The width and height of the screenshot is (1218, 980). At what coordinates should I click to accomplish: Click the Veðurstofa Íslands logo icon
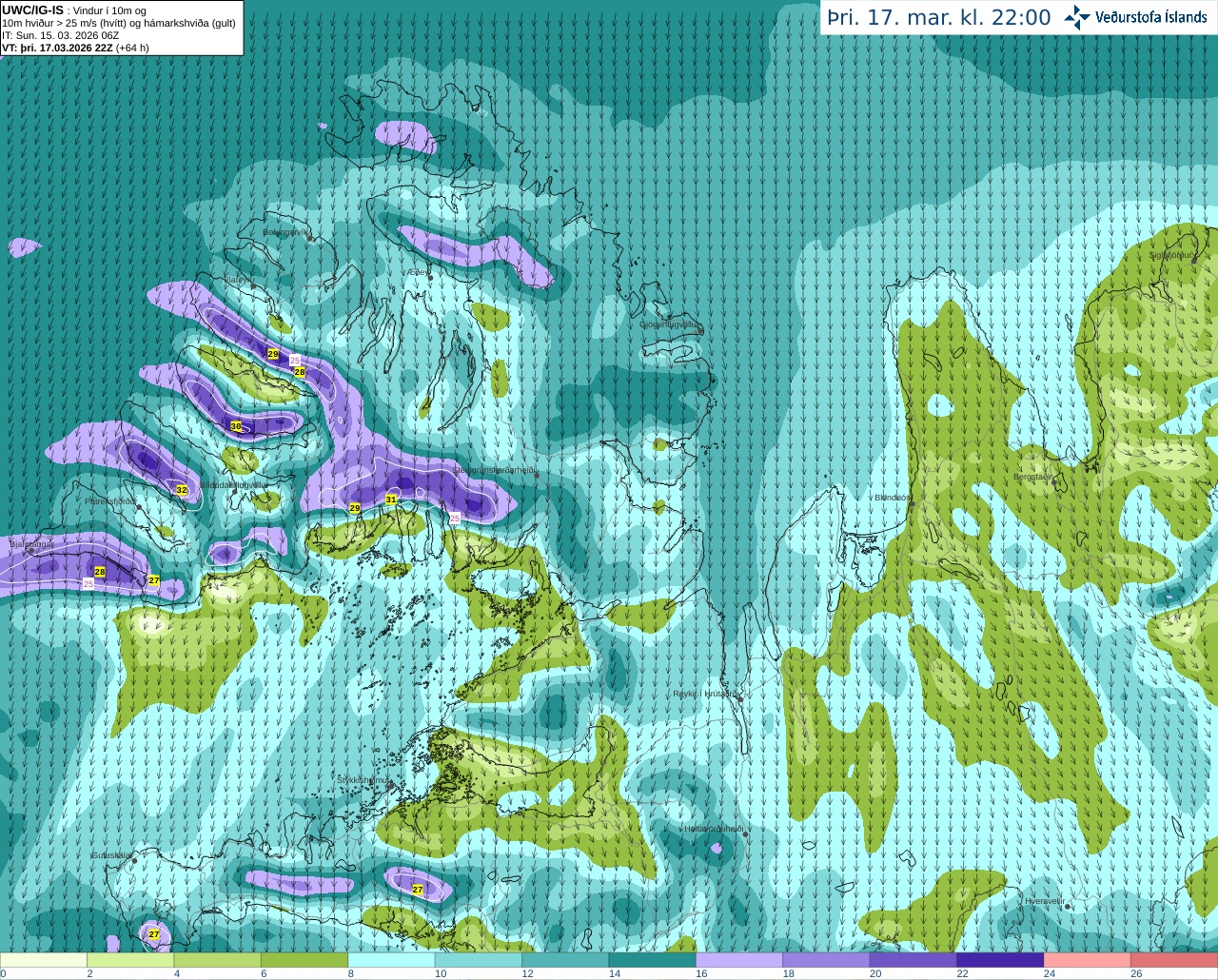[1077, 17]
